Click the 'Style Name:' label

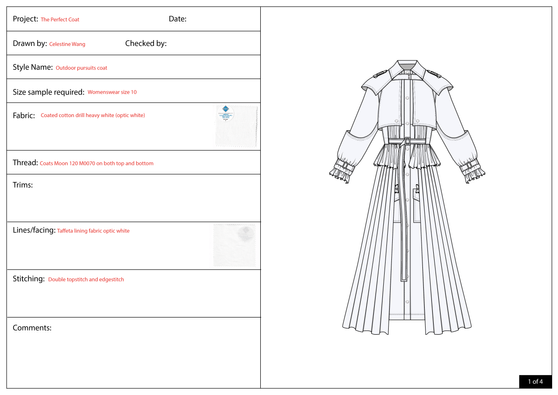point(33,67)
